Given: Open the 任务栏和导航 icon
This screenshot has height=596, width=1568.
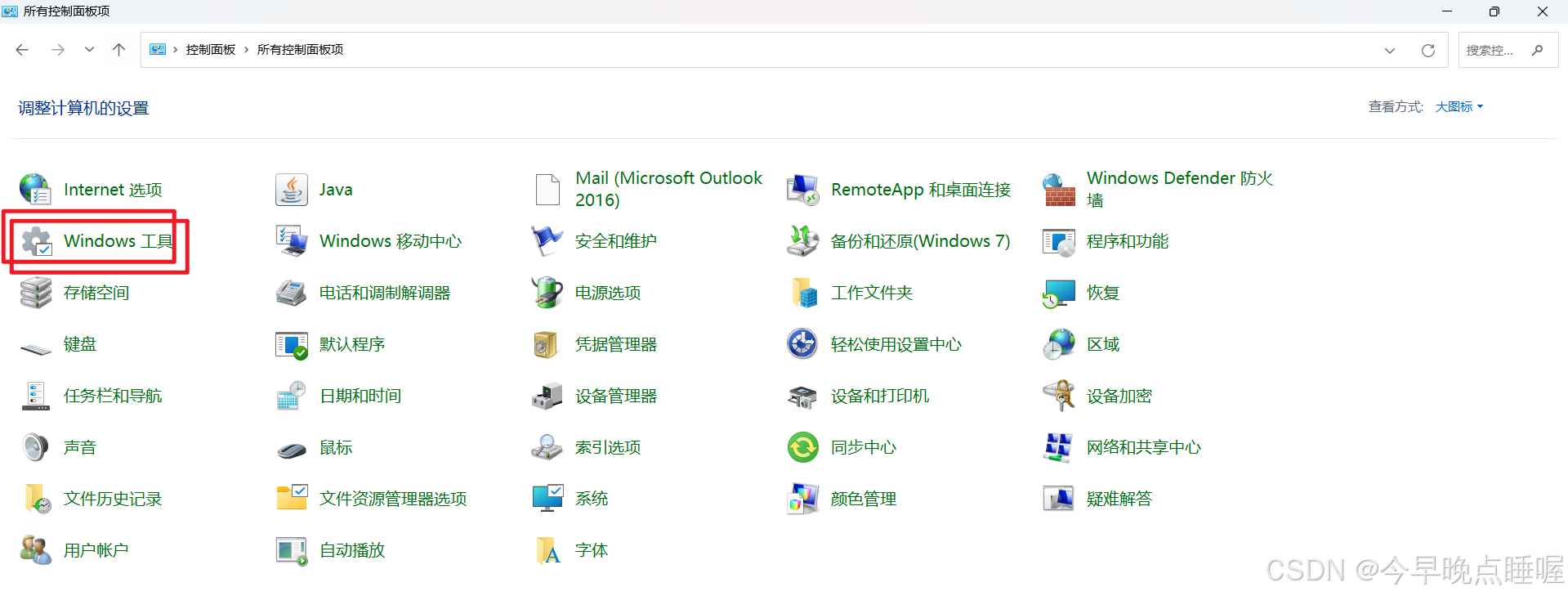Looking at the screenshot, I should tap(35, 395).
